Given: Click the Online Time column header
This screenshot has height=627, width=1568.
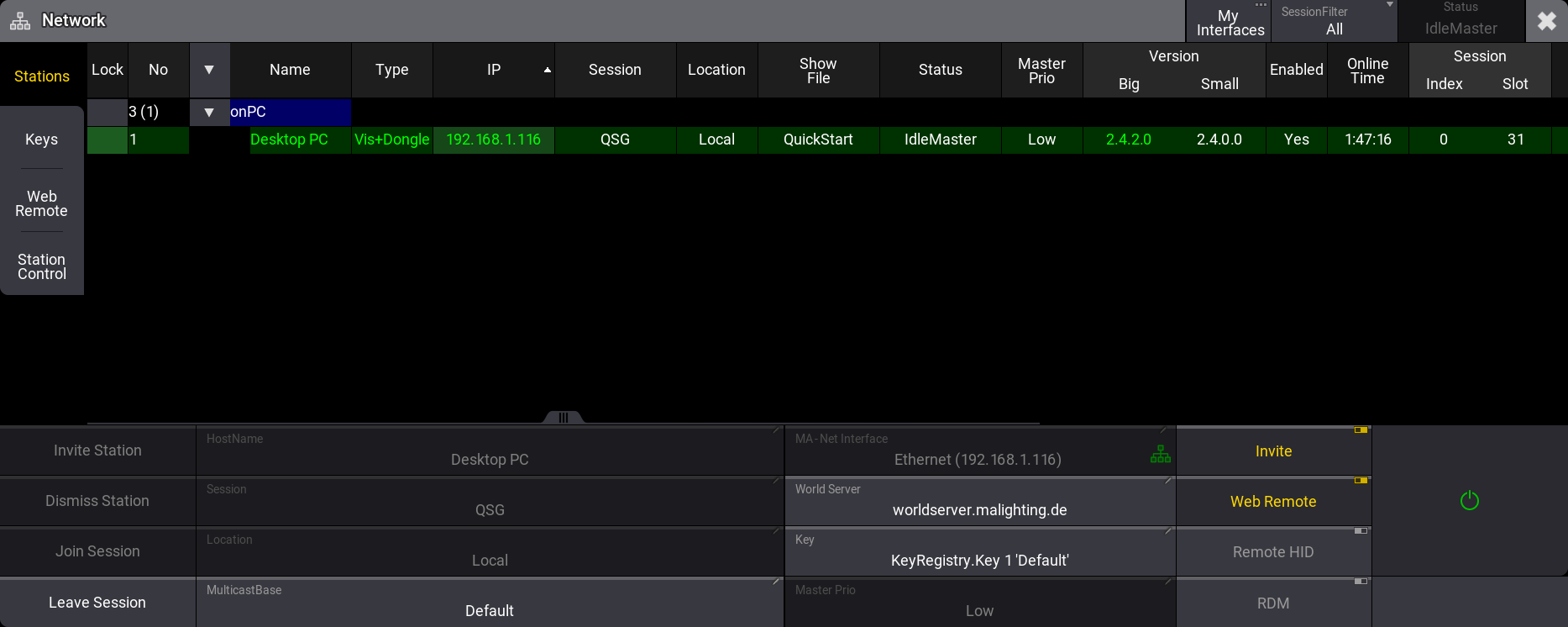Looking at the screenshot, I should (1367, 70).
